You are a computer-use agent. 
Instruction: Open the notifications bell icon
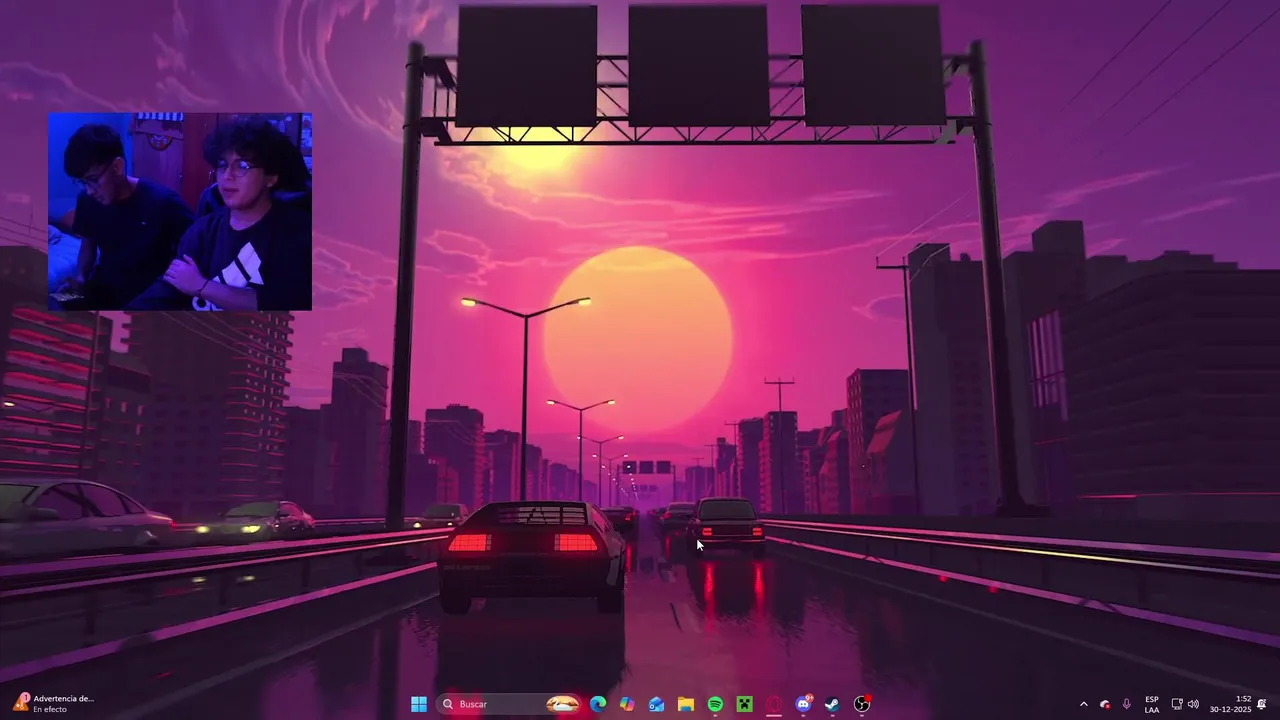pyautogui.click(x=1262, y=704)
